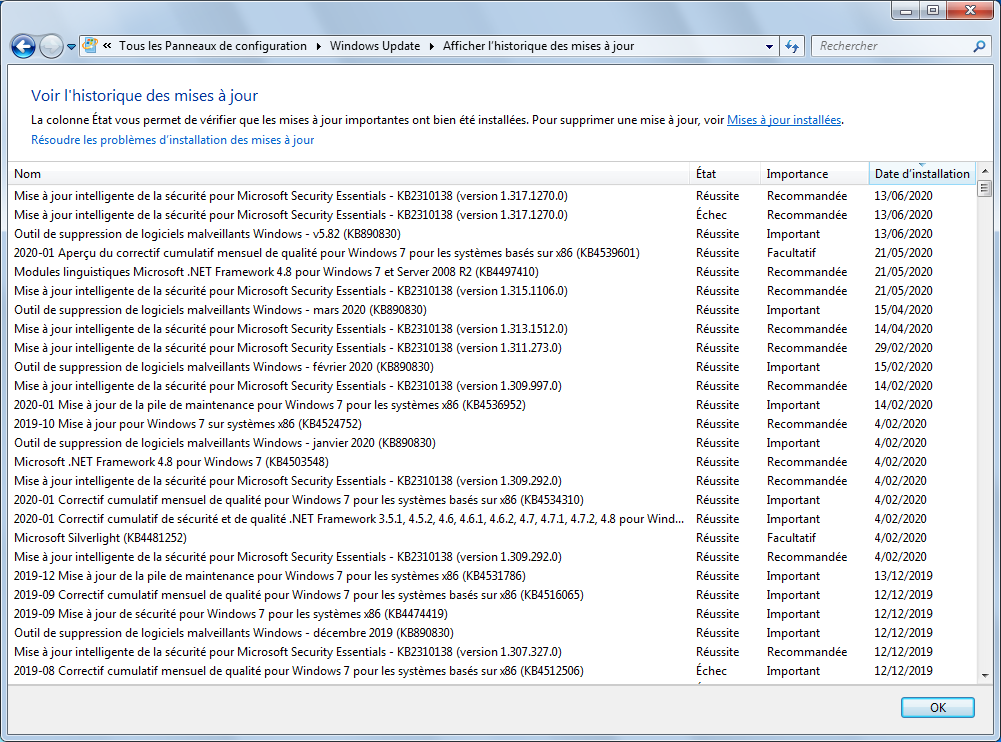
Task: Click the Back navigation arrow
Action: [22, 46]
